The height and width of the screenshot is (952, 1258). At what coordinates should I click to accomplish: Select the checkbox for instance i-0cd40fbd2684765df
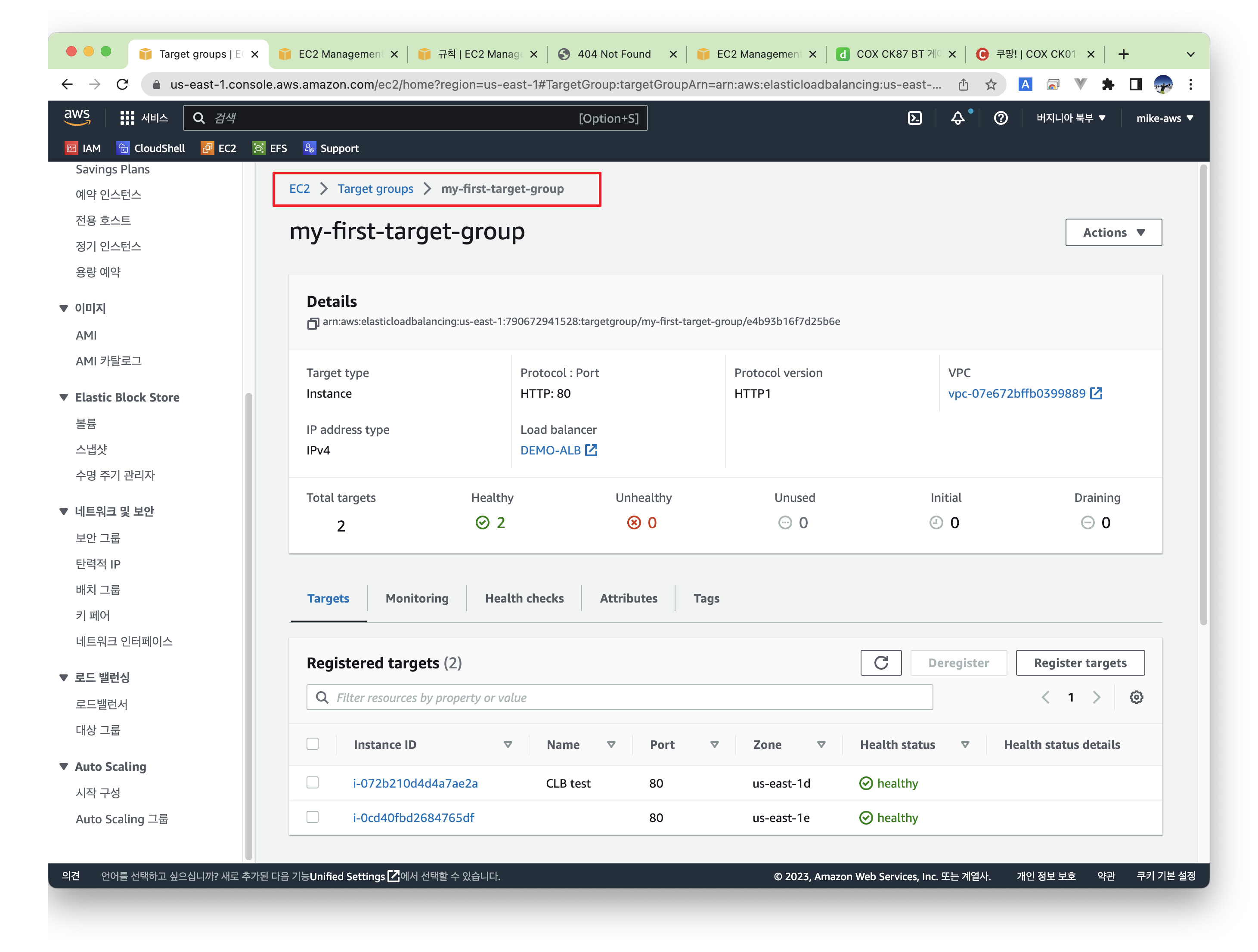[x=313, y=817]
